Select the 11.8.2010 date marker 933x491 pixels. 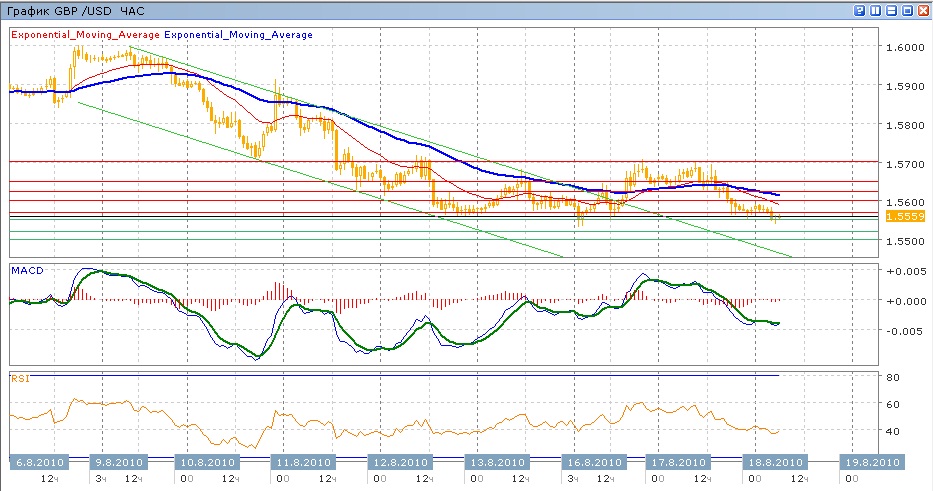[x=301, y=463]
